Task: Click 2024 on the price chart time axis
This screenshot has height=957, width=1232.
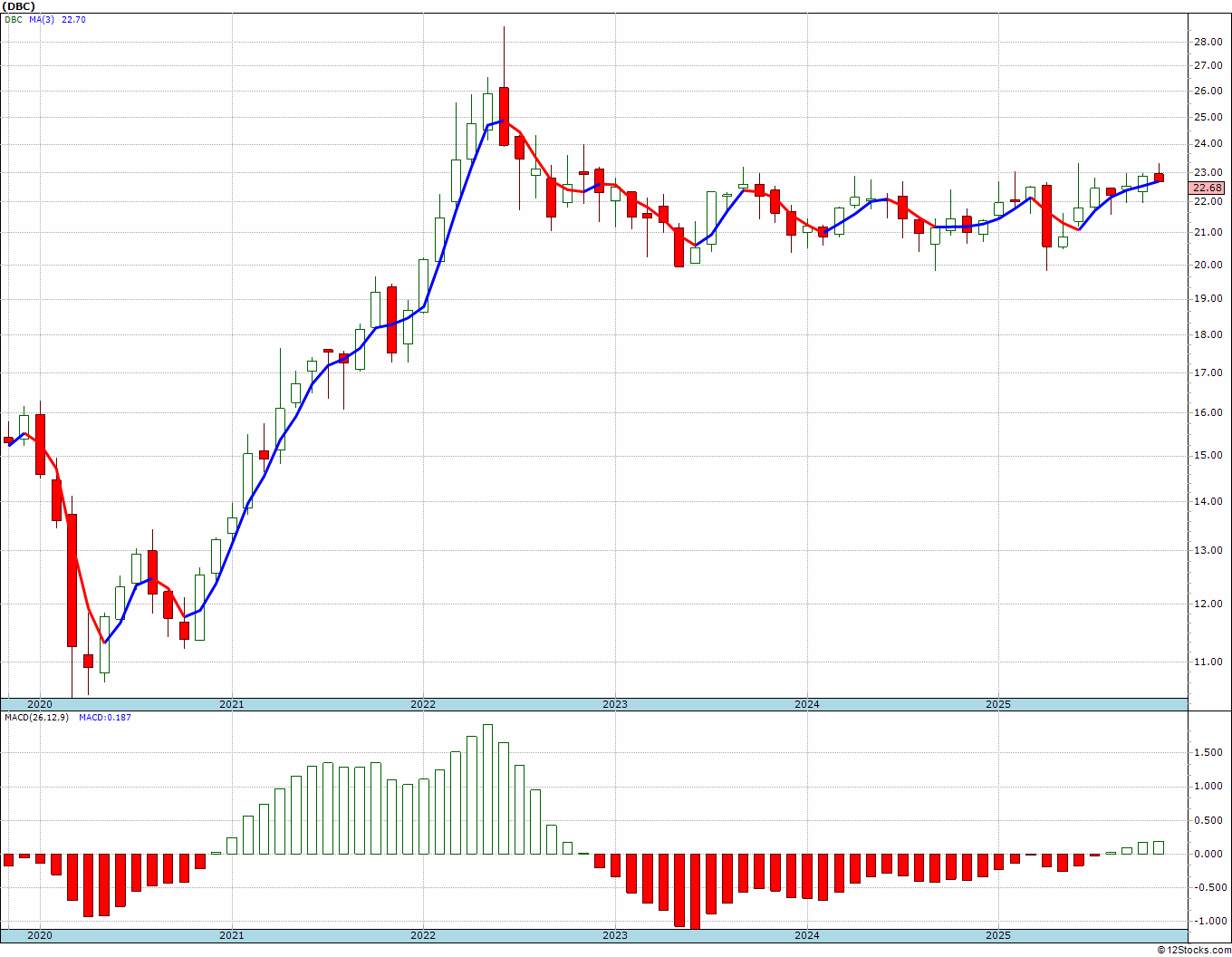Action: pos(807,704)
